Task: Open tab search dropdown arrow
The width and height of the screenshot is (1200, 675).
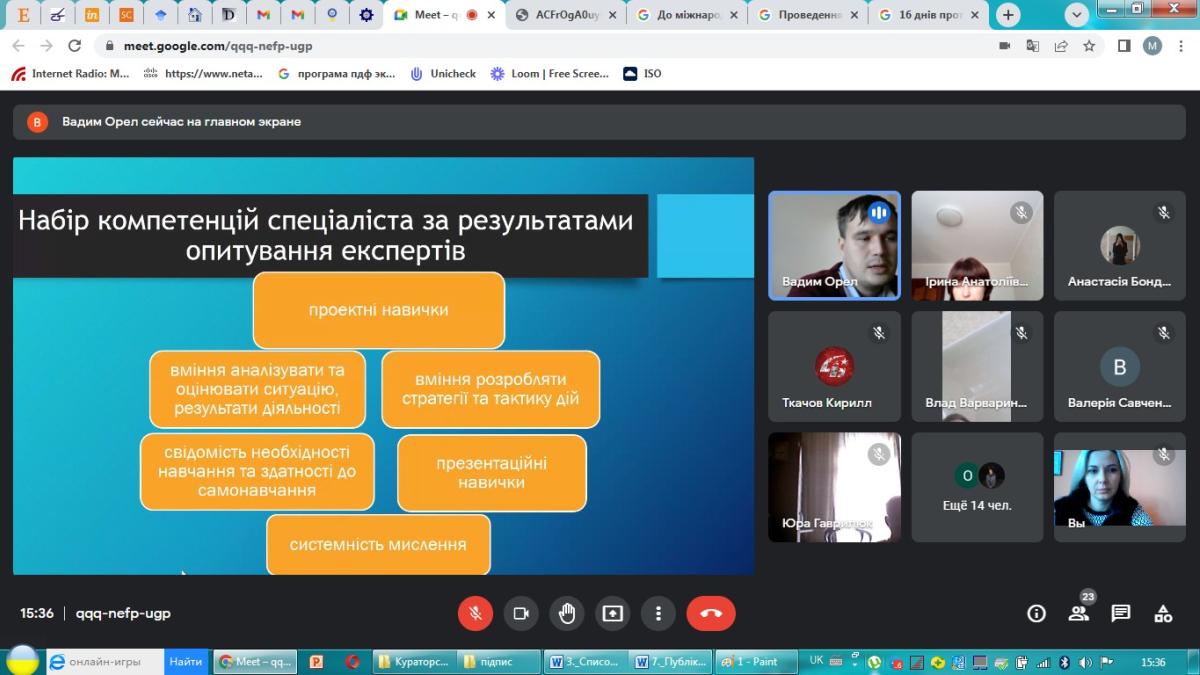Action: [x=1077, y=15]
